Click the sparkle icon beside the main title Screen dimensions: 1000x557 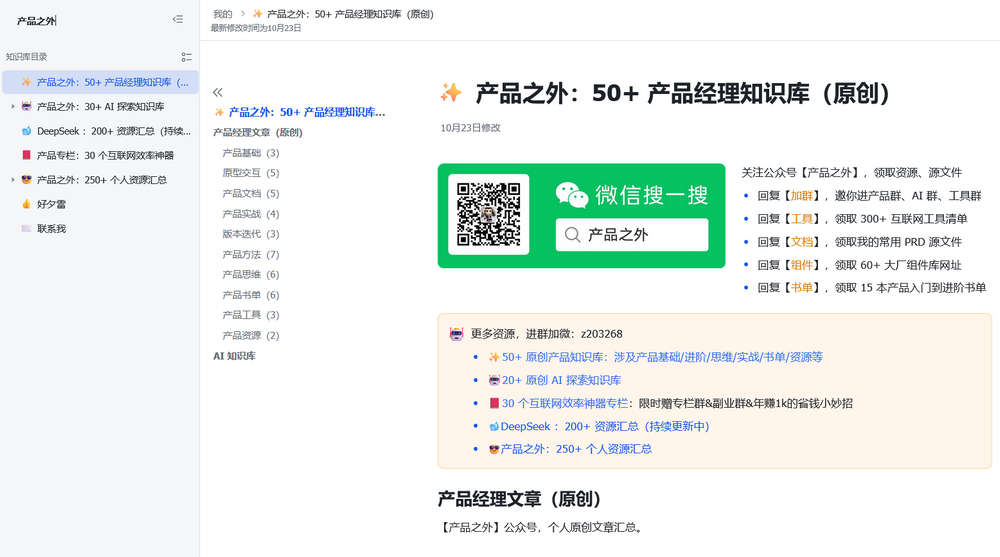pos(451,93)
